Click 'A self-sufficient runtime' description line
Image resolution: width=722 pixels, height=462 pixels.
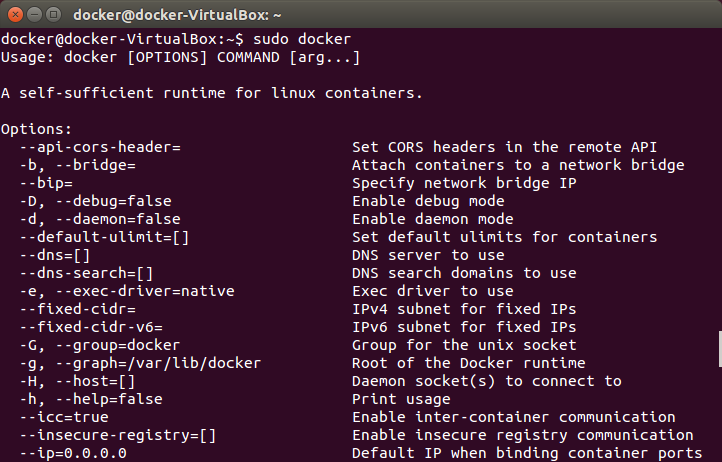coord(211,93)
